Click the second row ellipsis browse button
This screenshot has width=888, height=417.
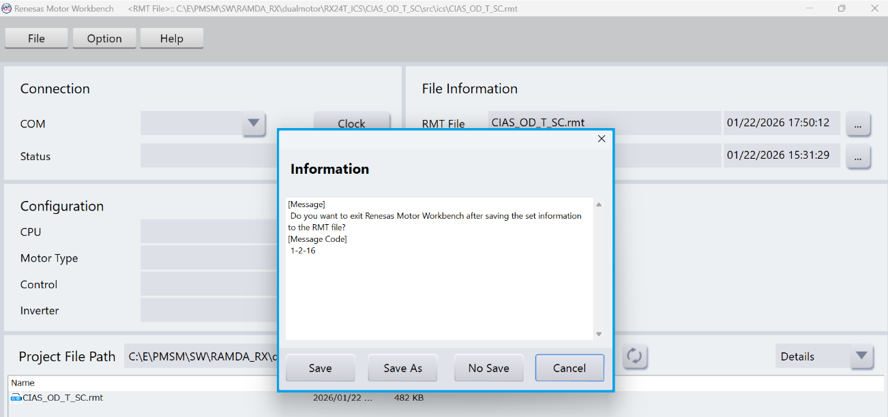(x=858, y=156)
